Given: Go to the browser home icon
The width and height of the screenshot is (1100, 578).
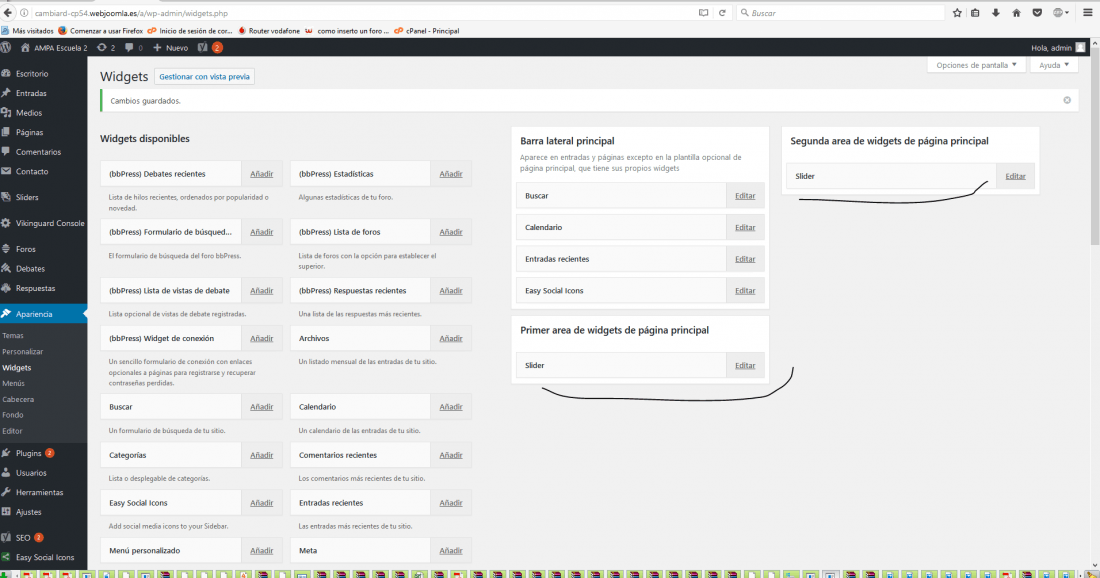Looking at the screenshot, I should (1016, 13).
